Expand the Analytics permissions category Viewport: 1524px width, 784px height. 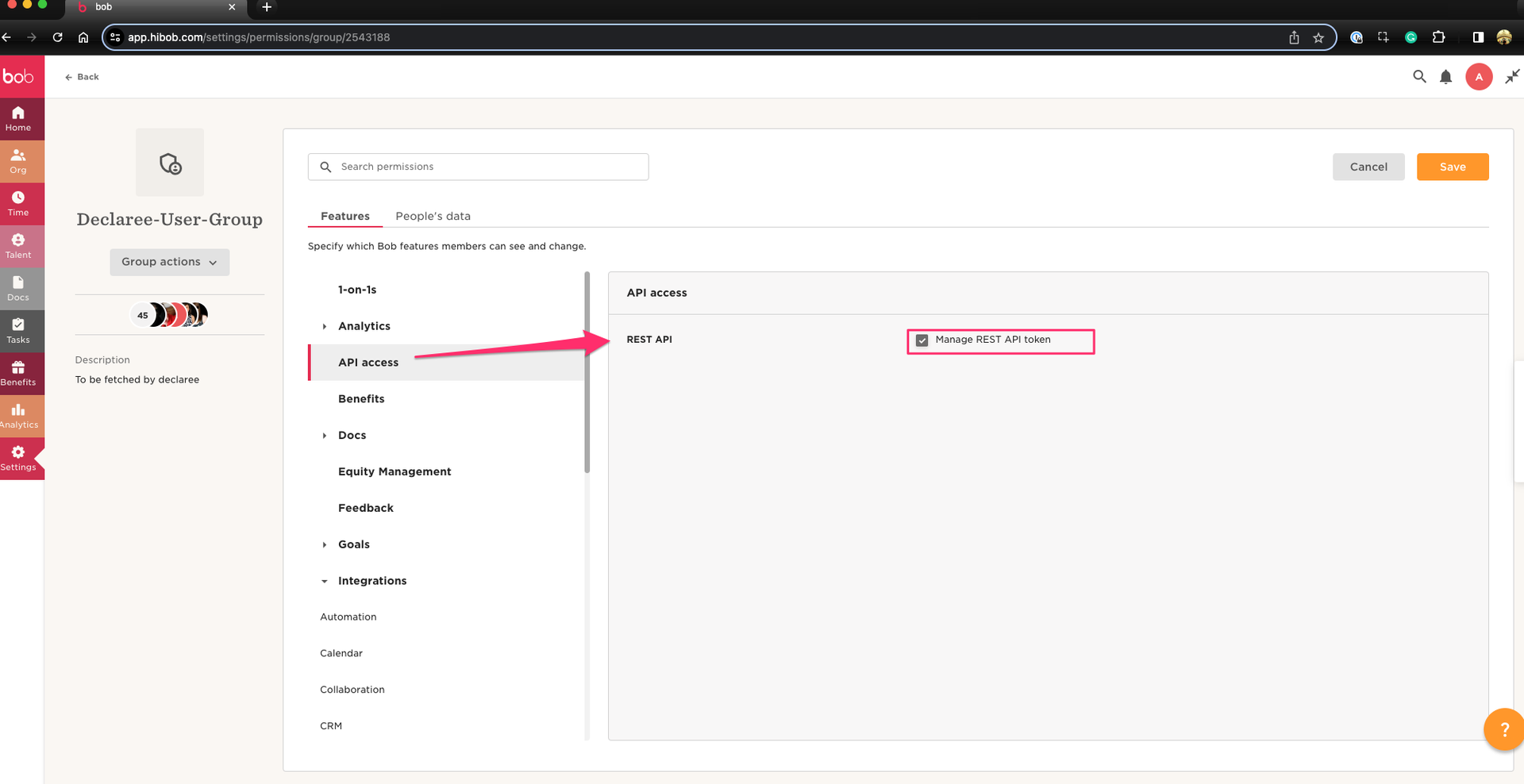325,326
